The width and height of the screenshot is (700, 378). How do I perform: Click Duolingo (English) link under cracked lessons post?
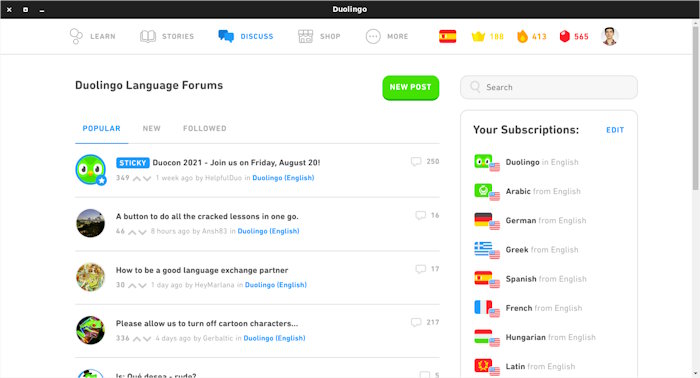(x=268, y=231)
